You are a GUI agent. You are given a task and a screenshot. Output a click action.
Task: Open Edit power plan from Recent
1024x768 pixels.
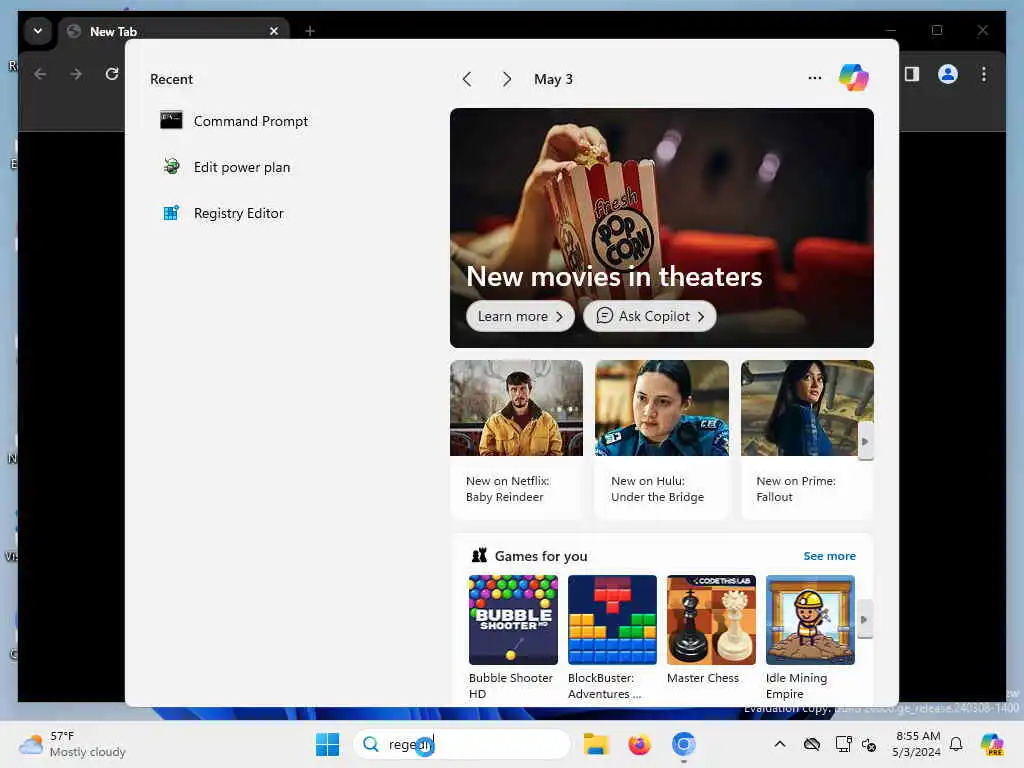pyautogui.click(x=226, y=167)
